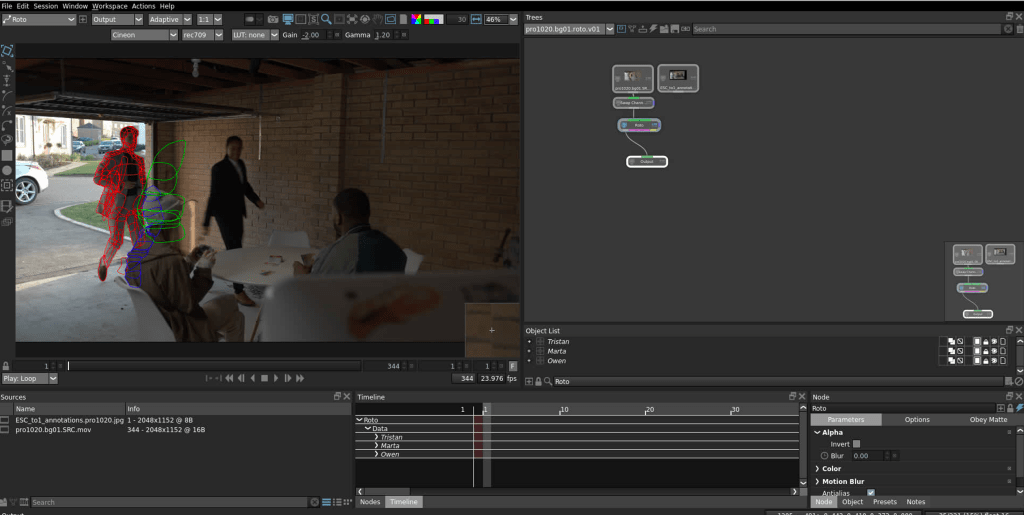Switch to the Presets tab
This screenshot has width=1024, height=515.
coord(884,502)
